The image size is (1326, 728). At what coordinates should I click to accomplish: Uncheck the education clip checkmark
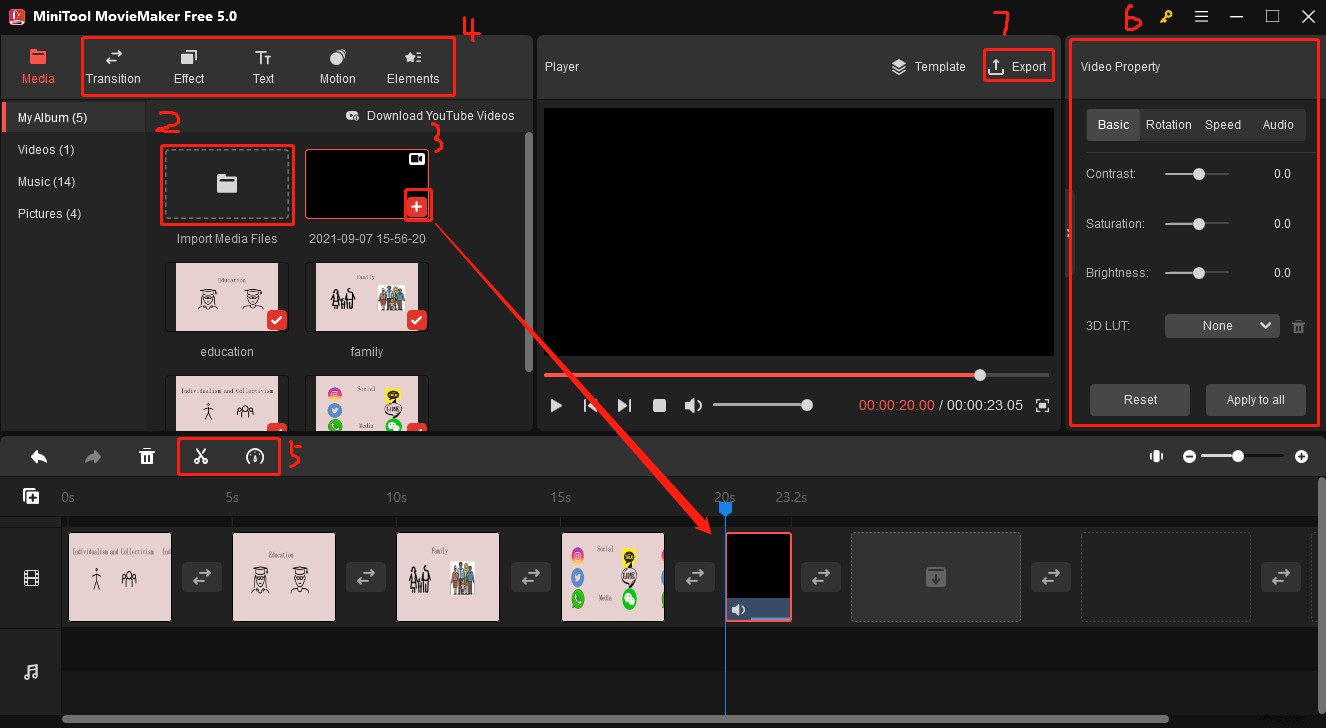click(276, 321)
